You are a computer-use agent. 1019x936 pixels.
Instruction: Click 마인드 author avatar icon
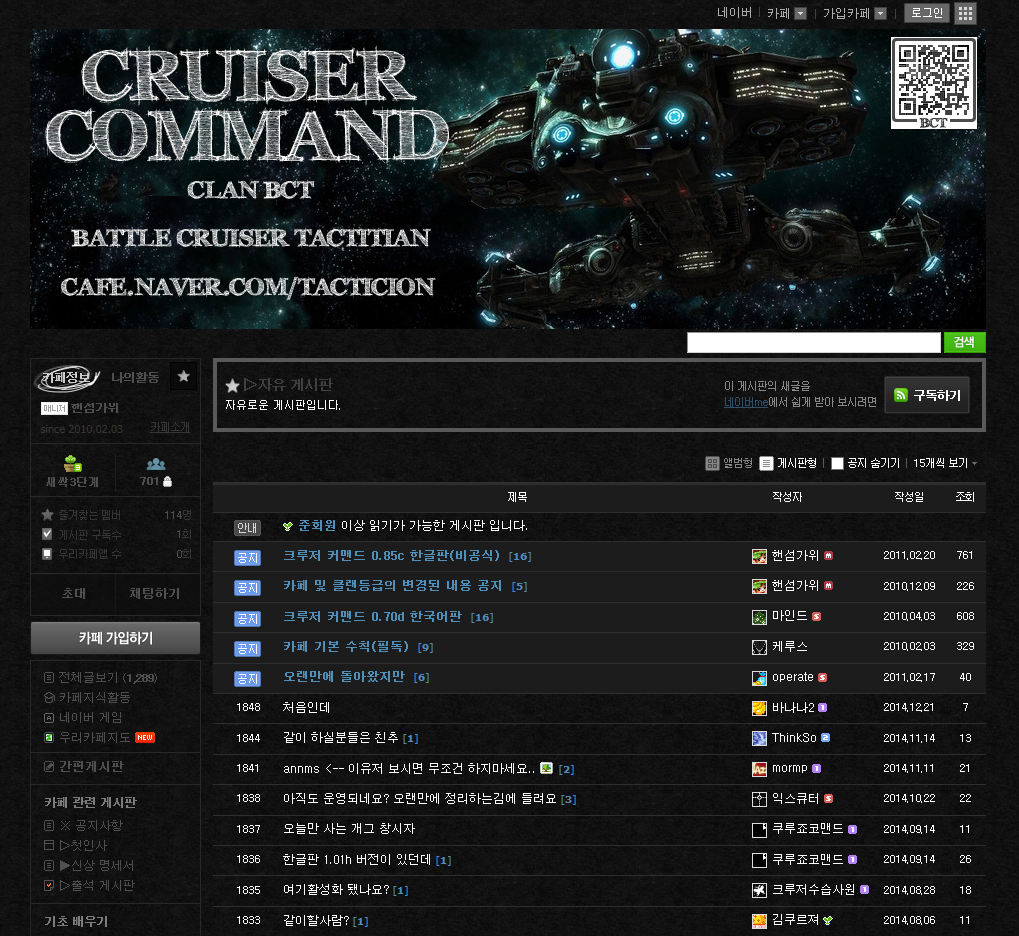point(759,617)
